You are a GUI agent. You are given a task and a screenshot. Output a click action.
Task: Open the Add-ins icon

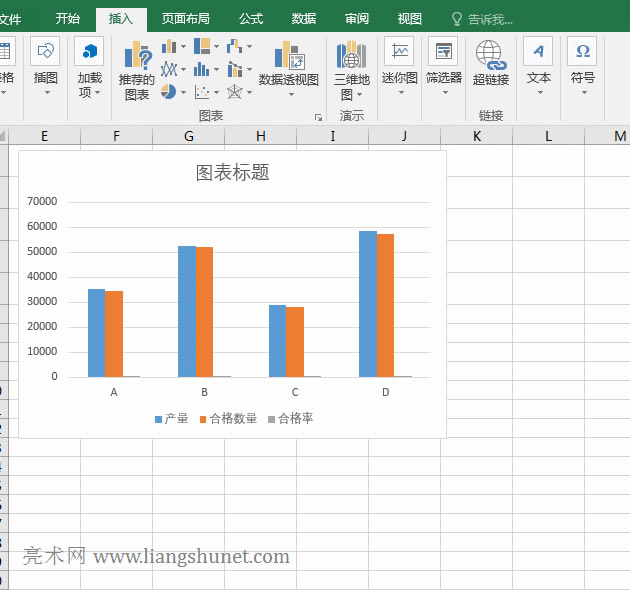click(x=90, y=54)
